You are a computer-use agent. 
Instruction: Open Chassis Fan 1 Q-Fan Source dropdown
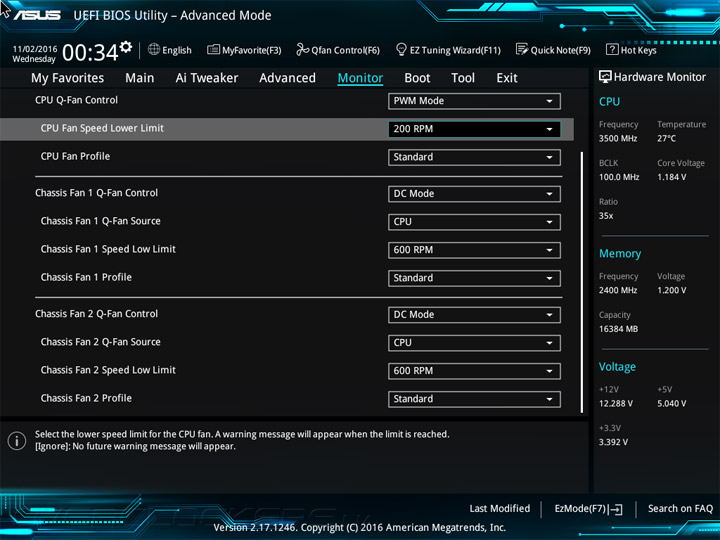pyautogui.click(x=474, y=222)
